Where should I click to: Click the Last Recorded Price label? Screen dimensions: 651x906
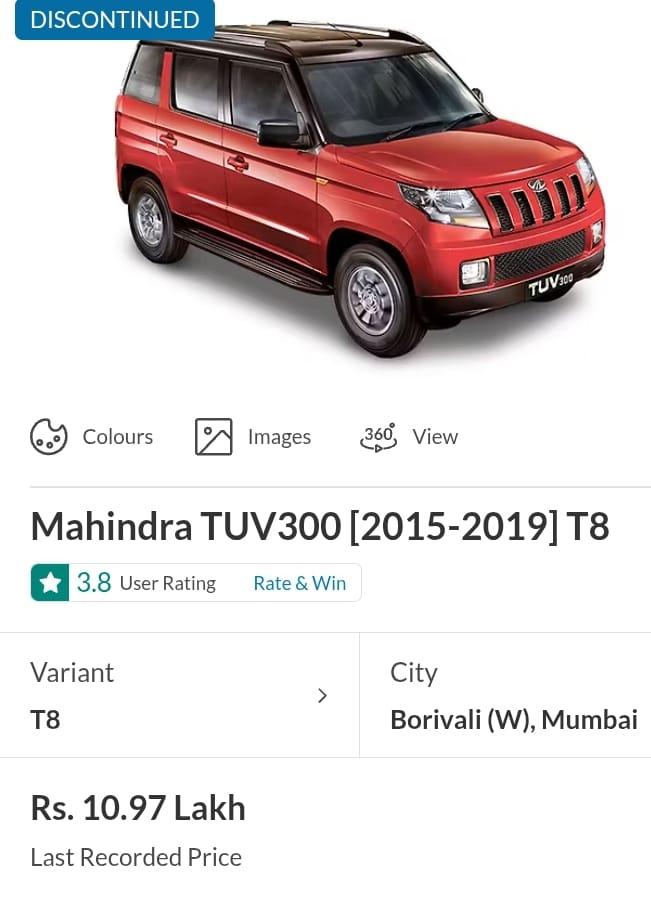(136, 857)
